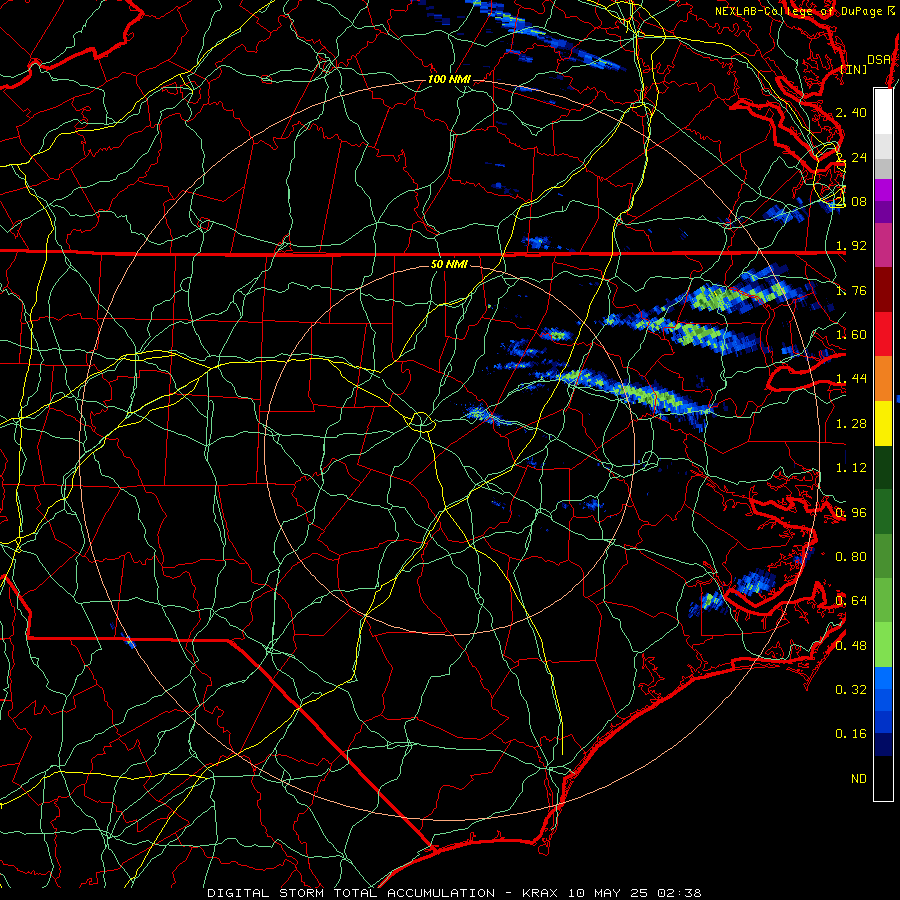Select the bright magenta legend swatch
Viewport: 900px width, 900px height.
pyautogui.click(x=883, y=190)
